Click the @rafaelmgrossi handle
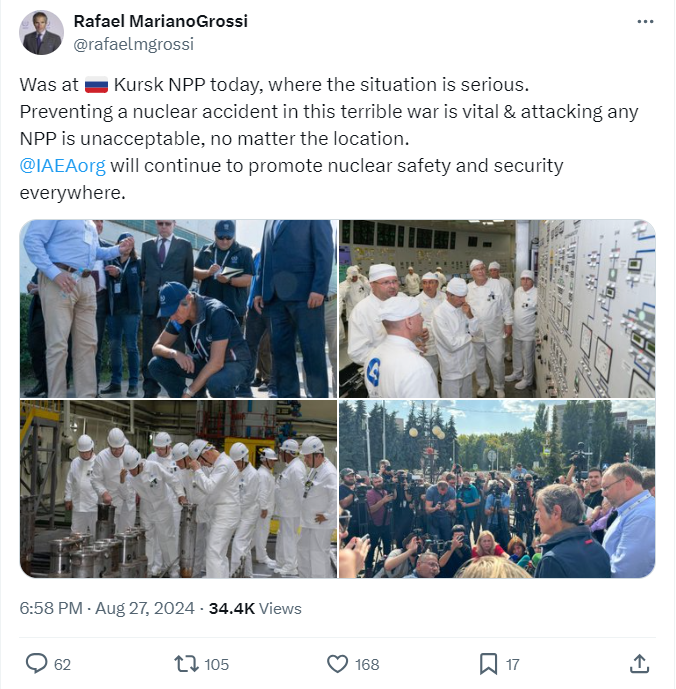 134,44
